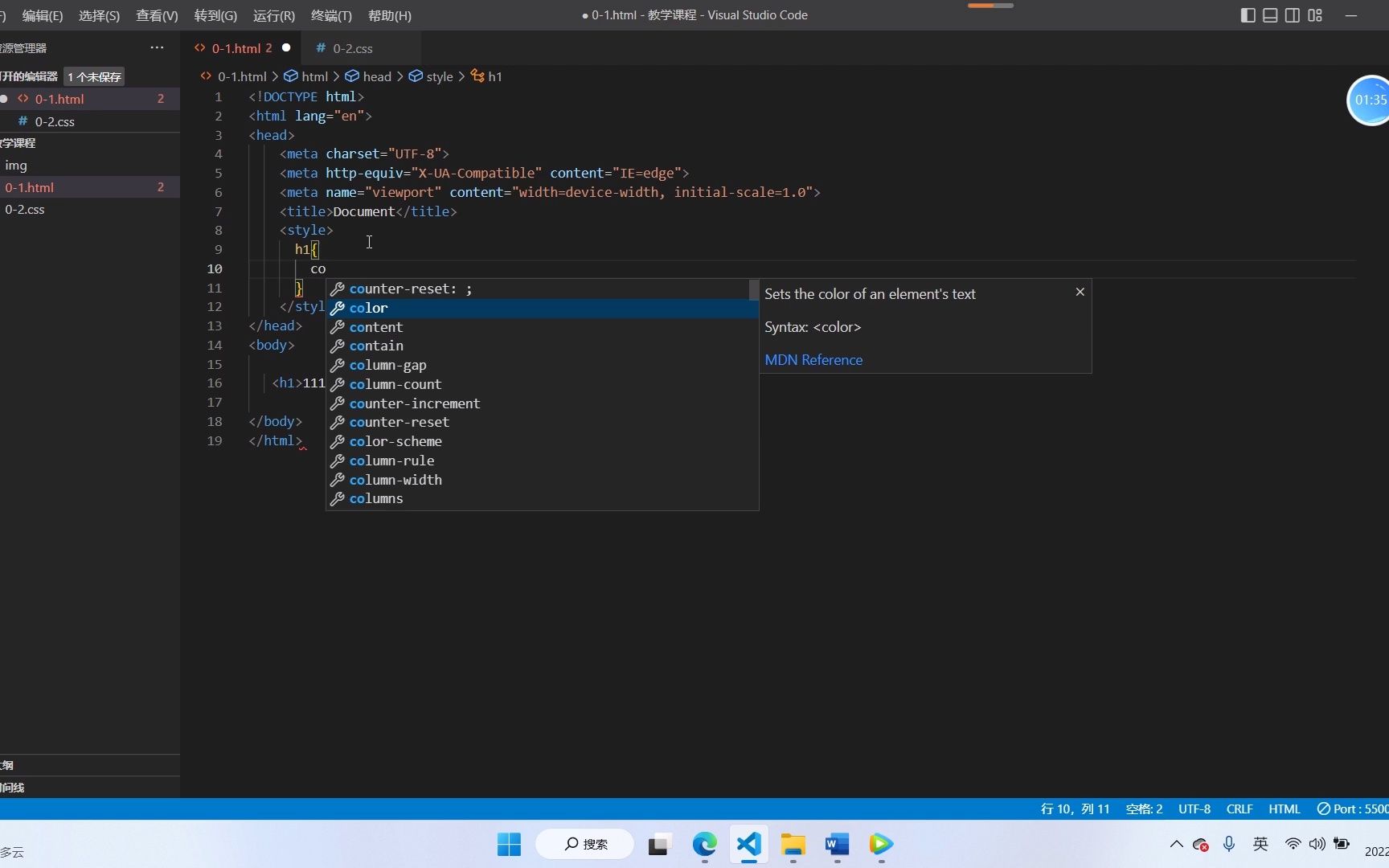The height and width of the screenshot is (868, 1389).
Task: Select counter-increment suggestion
Action: 542,403
